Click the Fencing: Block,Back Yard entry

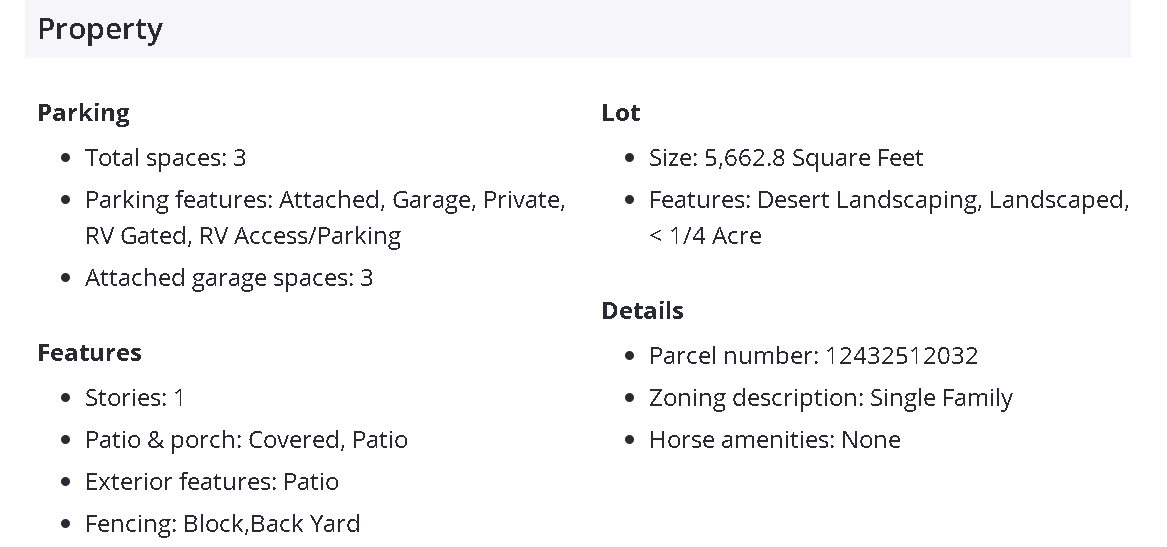pyautogui.click(x=222, y=524)
